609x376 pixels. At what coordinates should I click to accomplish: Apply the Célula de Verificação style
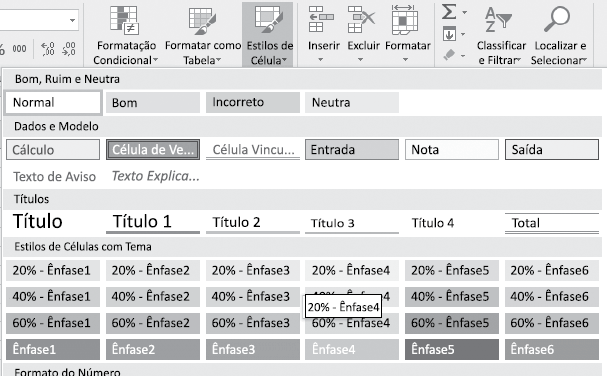click(153, 150)
